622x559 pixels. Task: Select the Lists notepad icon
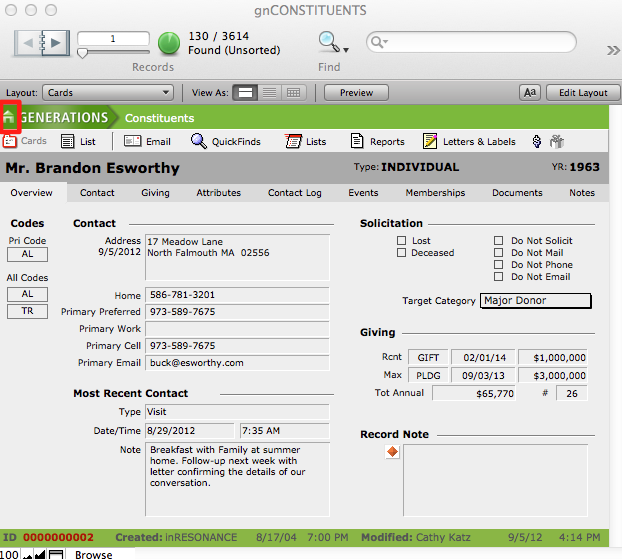[293, 142]
